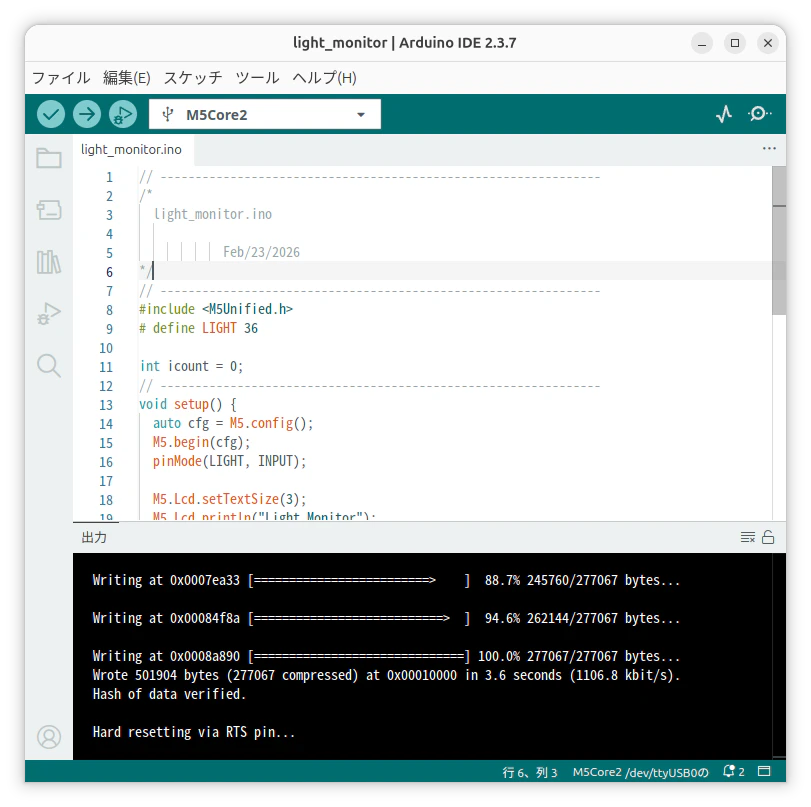Click the M5.Lcd.setTextSize(3); line
The width and height of the screenshot is (811, 807).
point(229,499)
